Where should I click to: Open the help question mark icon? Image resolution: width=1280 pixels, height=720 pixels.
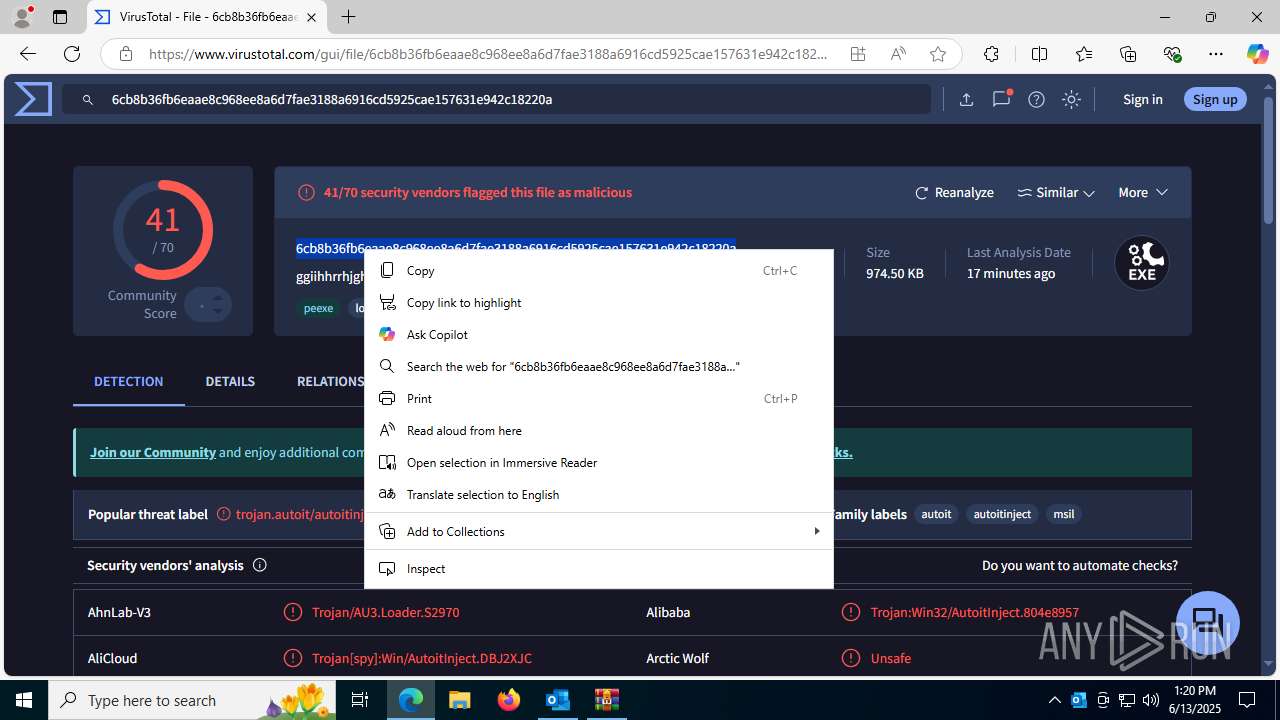(1036, 99)
